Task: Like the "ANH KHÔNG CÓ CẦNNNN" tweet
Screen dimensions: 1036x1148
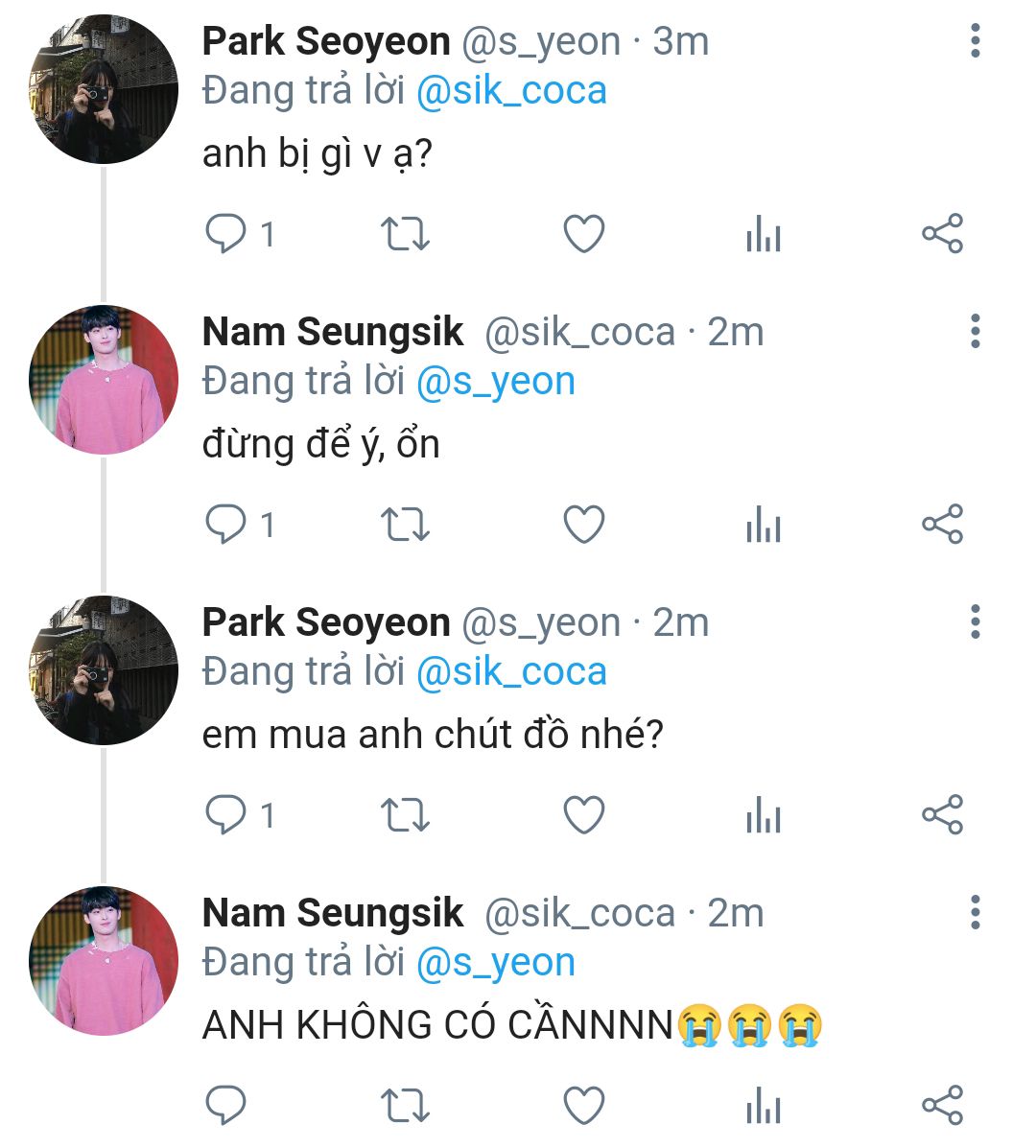Action: (x=583, y=1105)
